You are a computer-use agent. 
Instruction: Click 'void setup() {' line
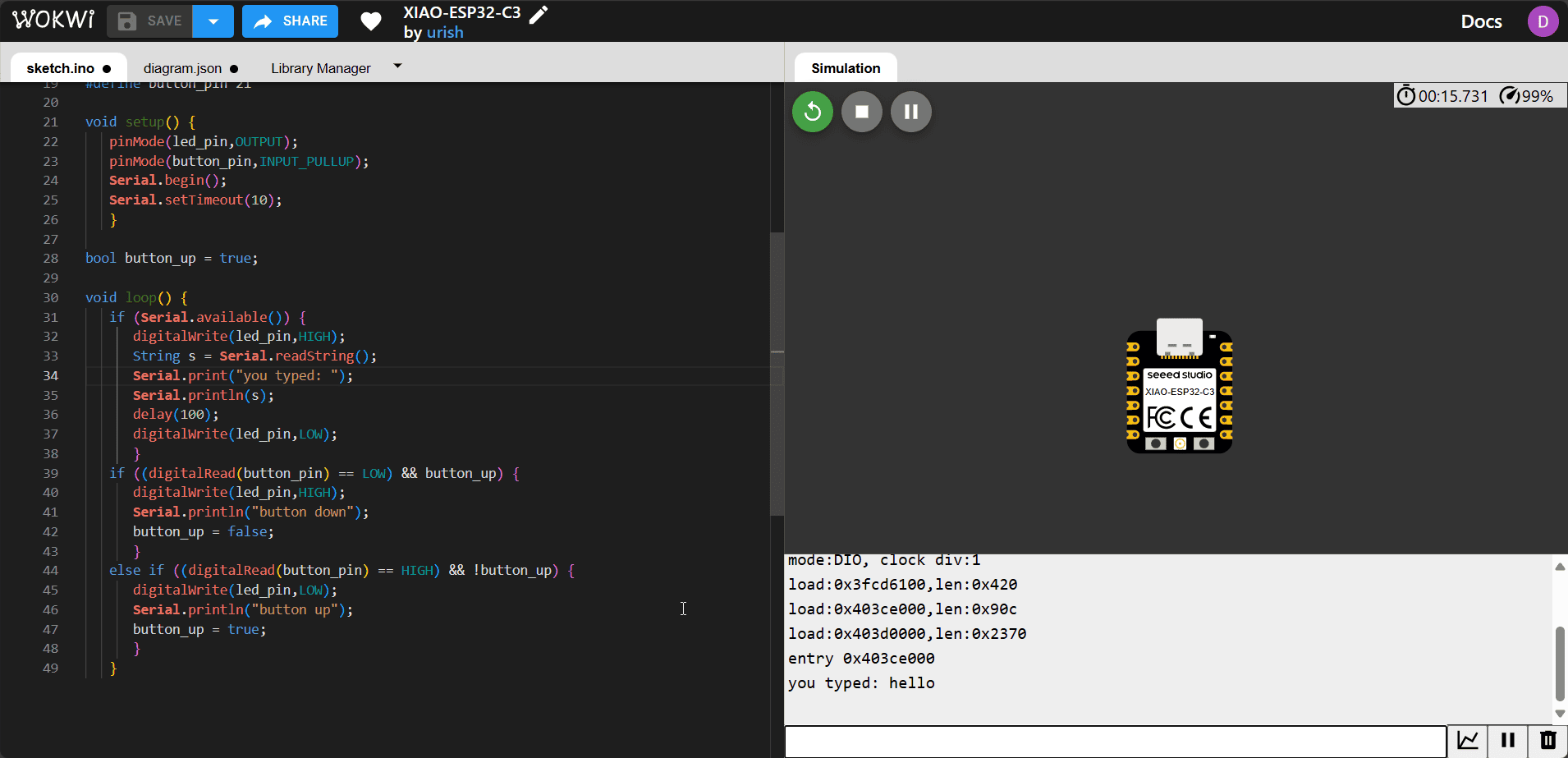140,122
